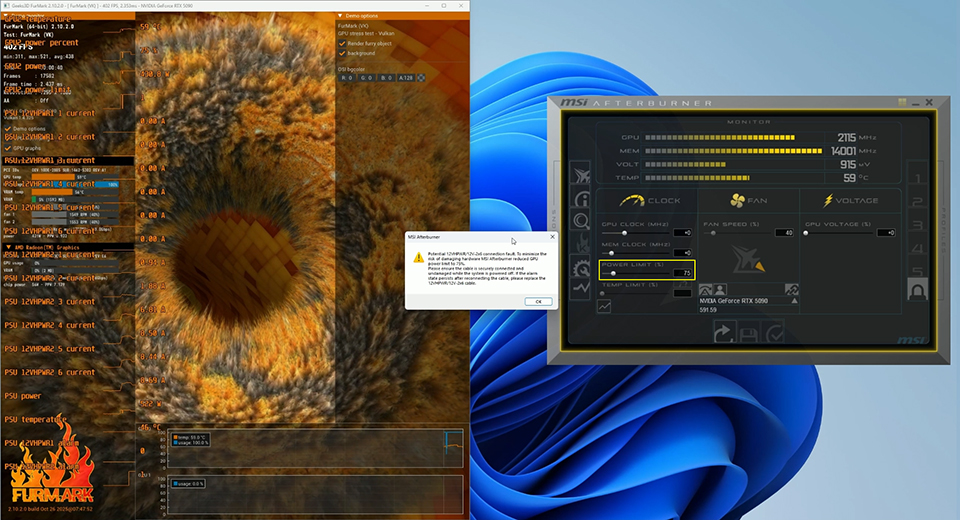The height and width of the screenshot is (520, 960).
Task: Toggle the background checkbox in Demo options
Action: (x=341, y=52)
